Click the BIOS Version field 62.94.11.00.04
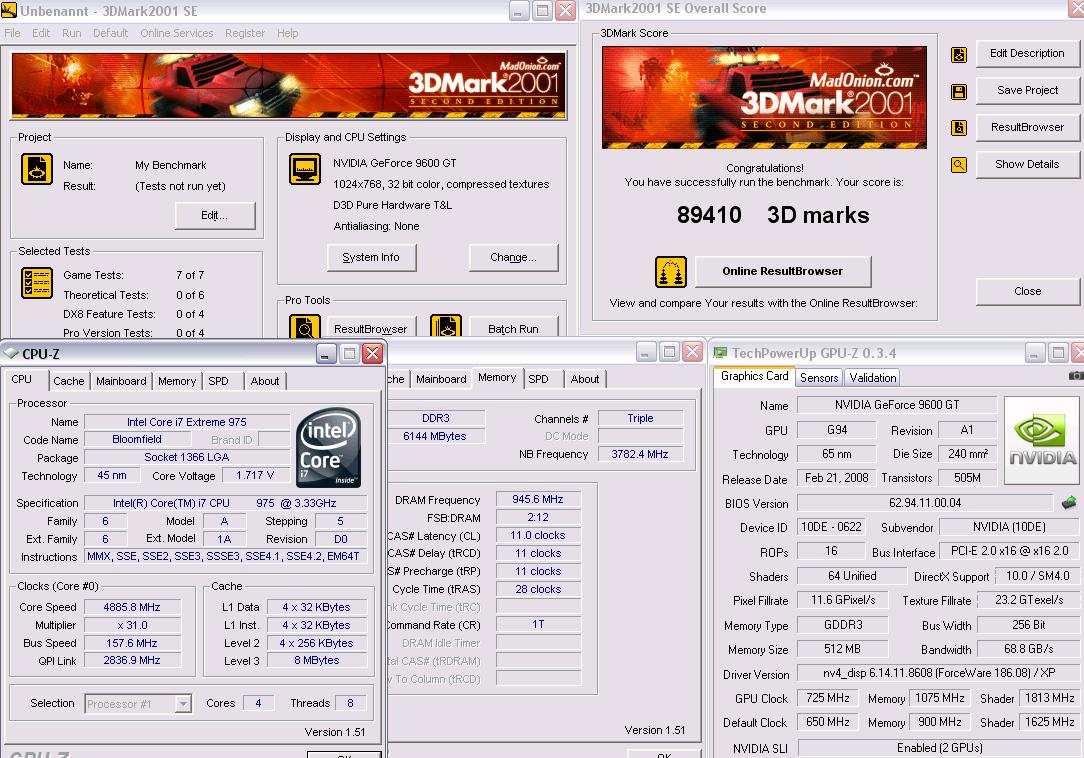Screen dimensions: 1084x758 (x=925, y=503)
